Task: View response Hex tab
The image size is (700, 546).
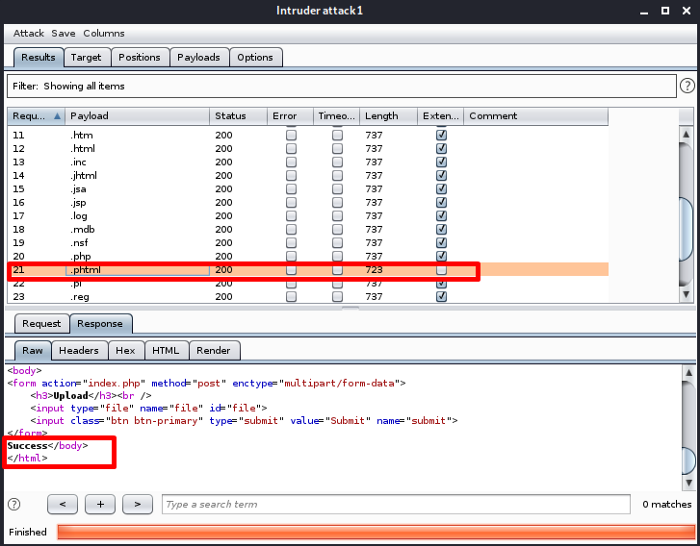Action: tap(125, 350)
